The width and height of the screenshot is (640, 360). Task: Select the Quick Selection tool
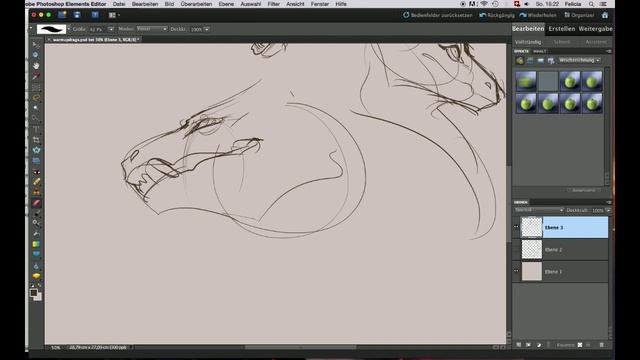[36, 118]
